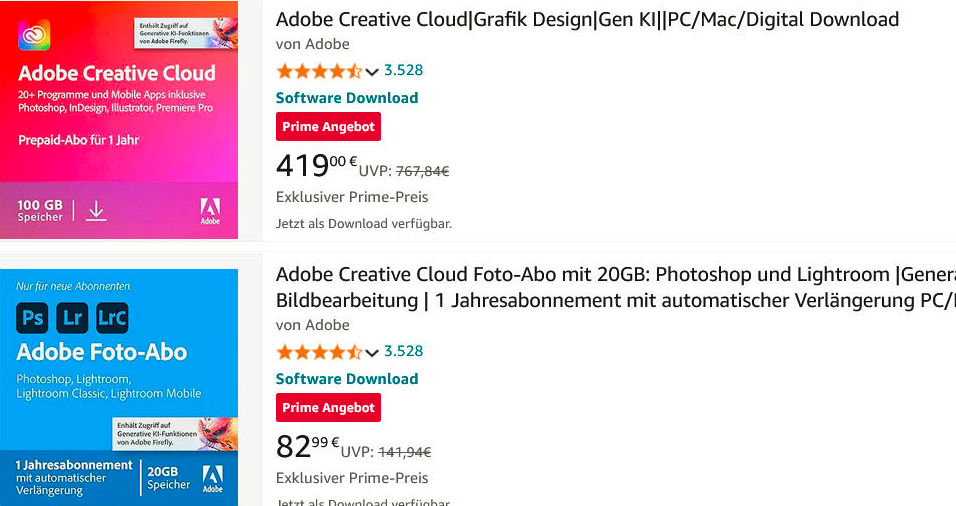Click Prime Angebot badge of the 419,00 € offer
The height and width of the screenshot is (506, 956).
(328, 127)
